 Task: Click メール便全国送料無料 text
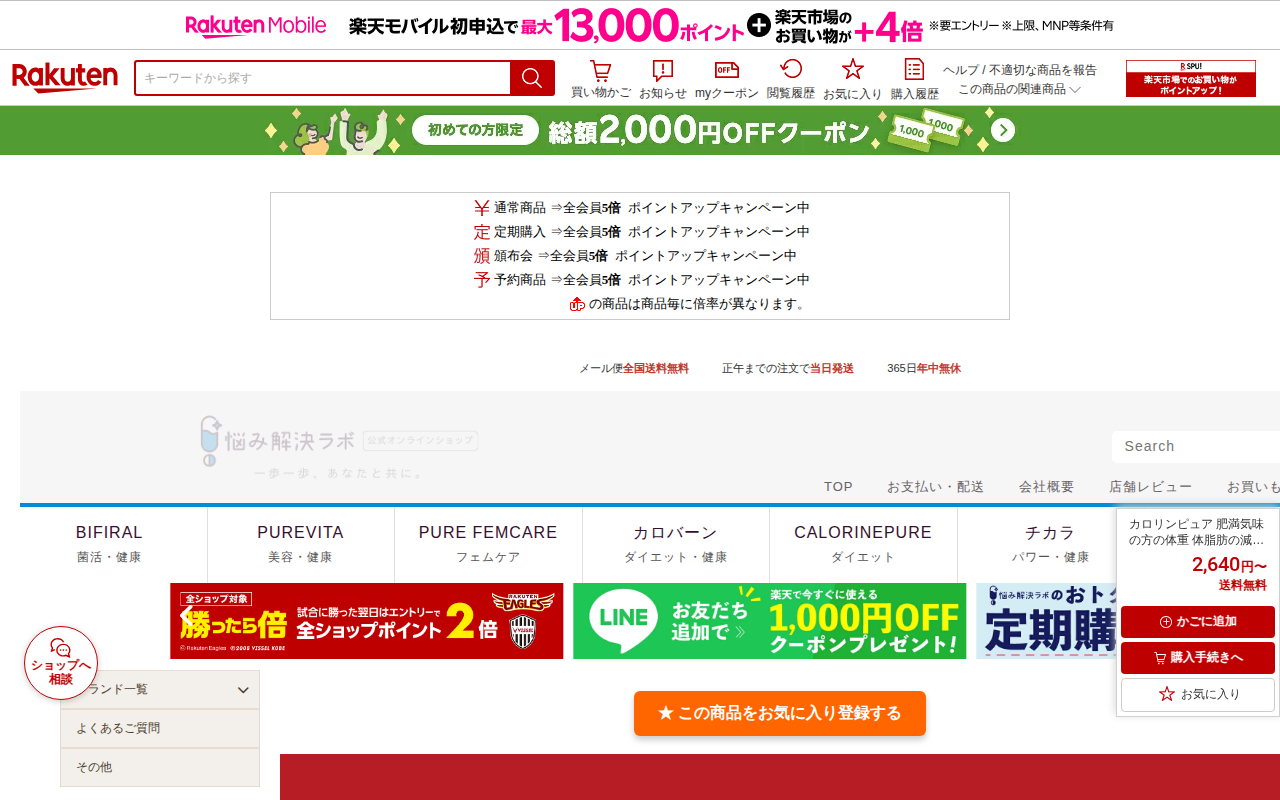634,368
